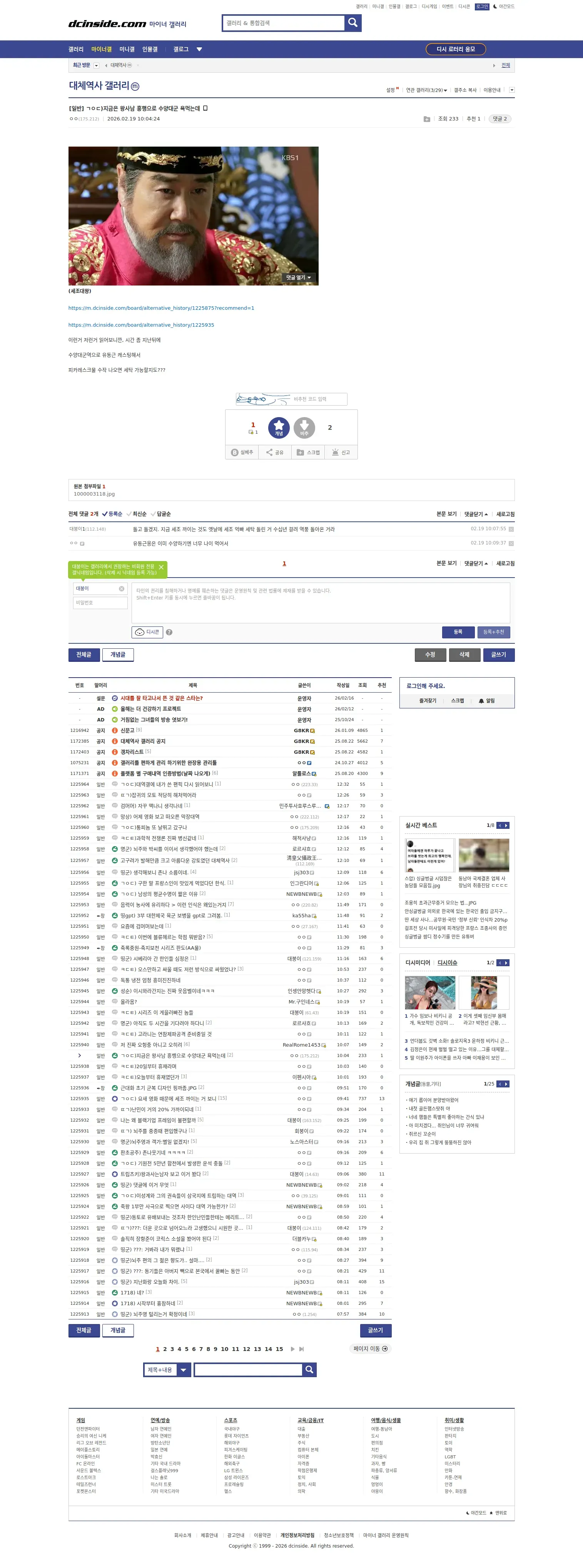Sort comments by 등록순

coord(112,514)
